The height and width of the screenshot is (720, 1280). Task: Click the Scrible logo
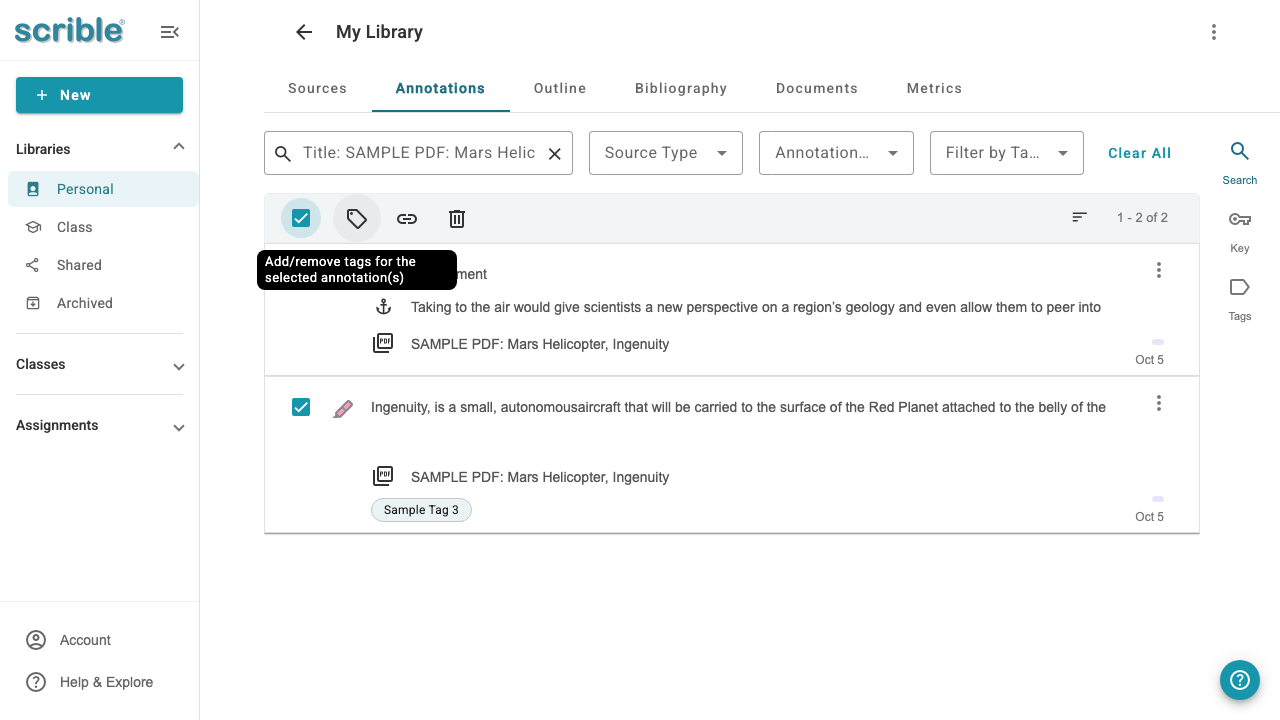69,30
